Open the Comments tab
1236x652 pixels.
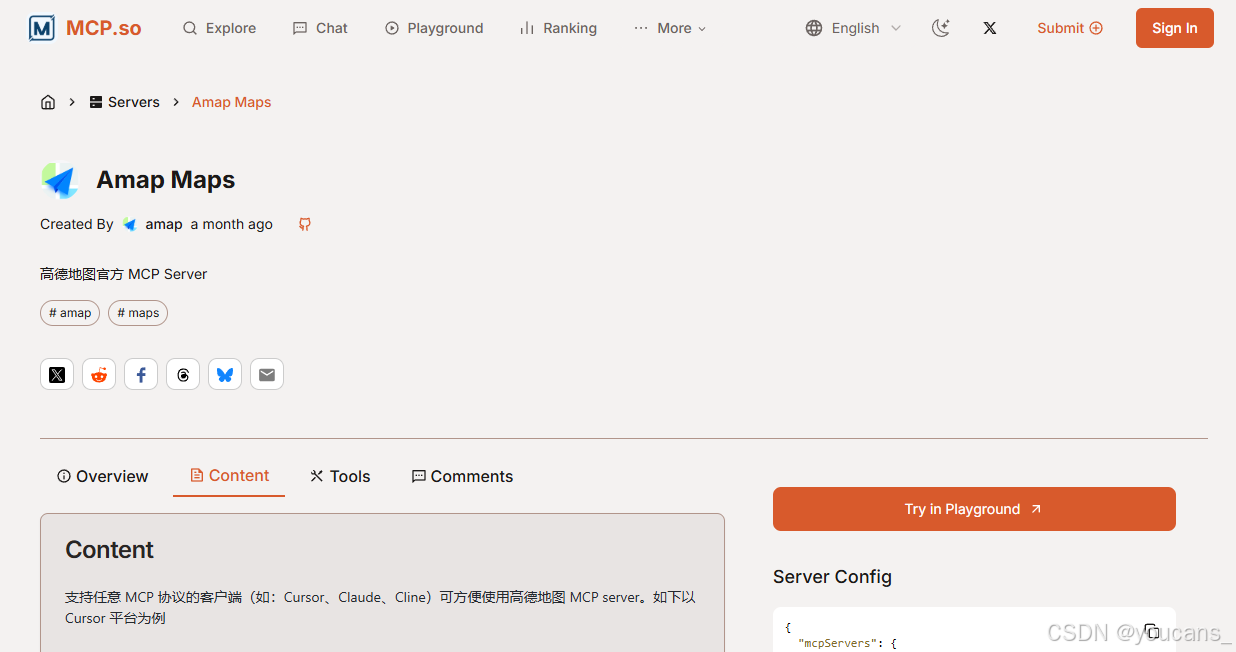pyautogui.click(x=462, y=476)
